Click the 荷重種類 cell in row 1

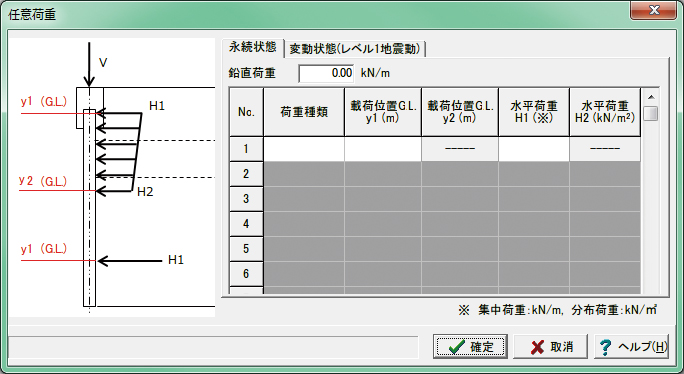click(x=304, y=149)
